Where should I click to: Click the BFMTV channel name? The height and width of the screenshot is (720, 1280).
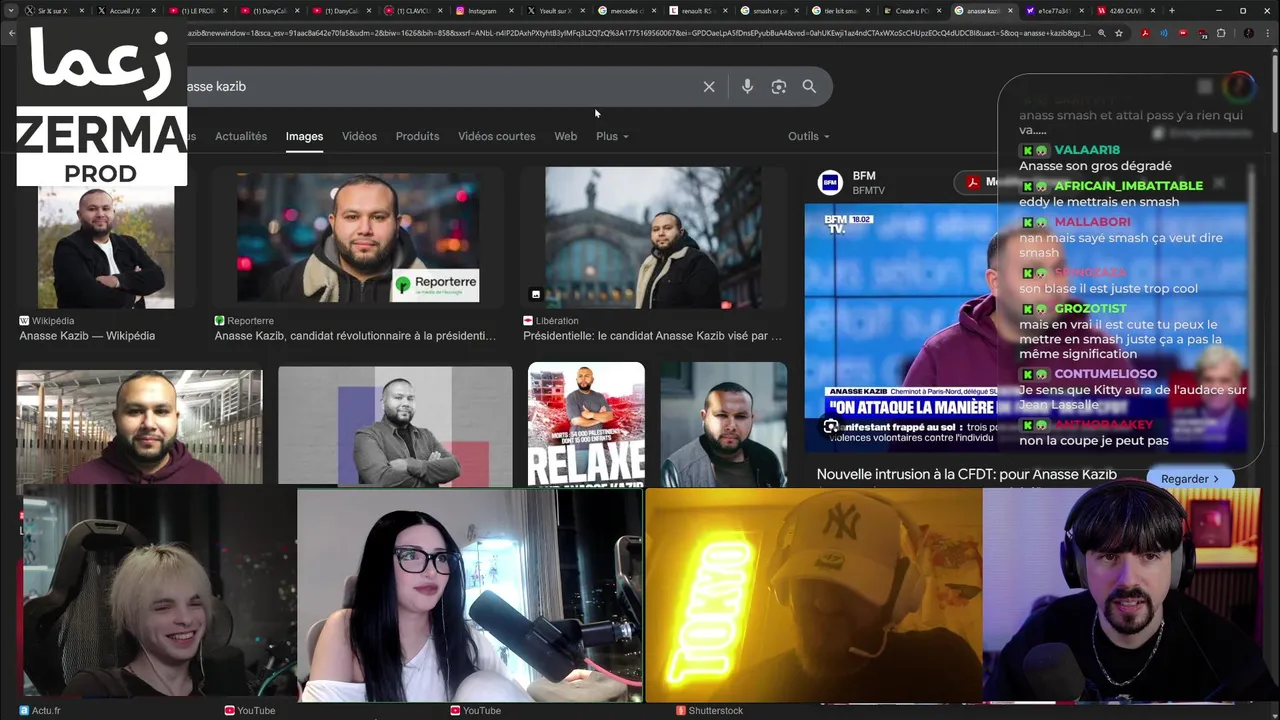pos(869,190)
